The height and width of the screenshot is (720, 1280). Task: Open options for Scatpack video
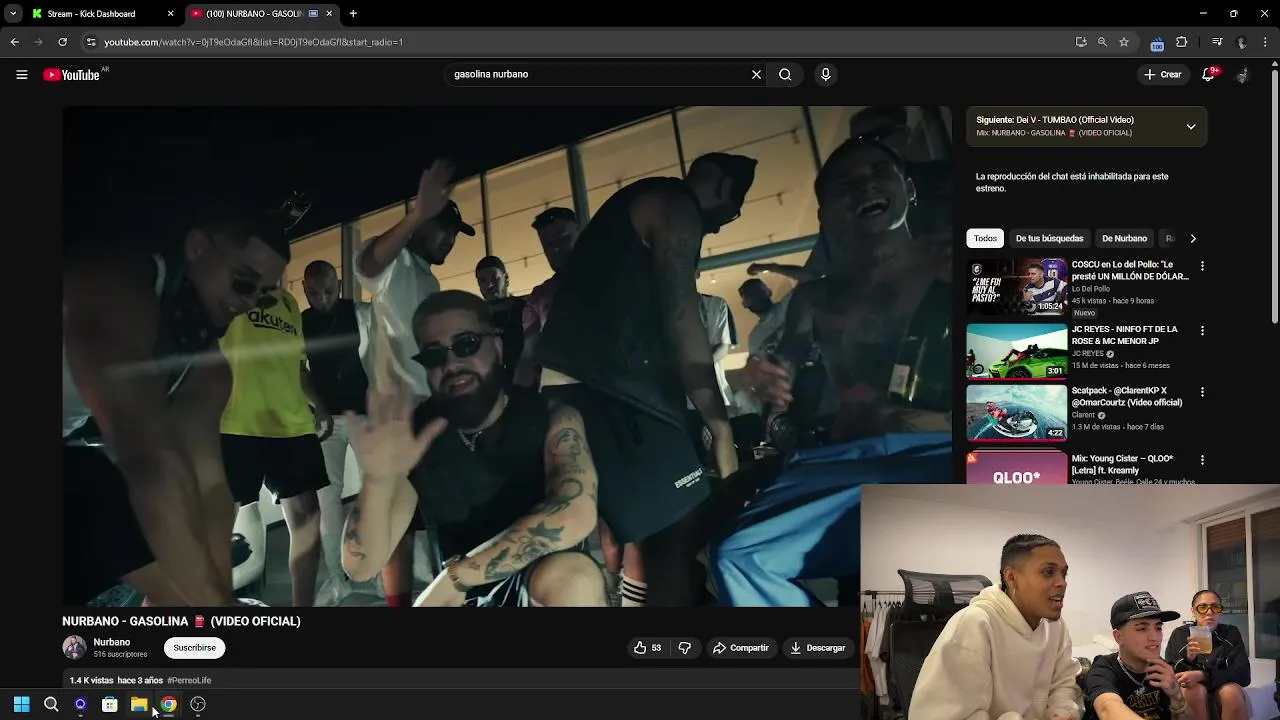point(1202,392)
